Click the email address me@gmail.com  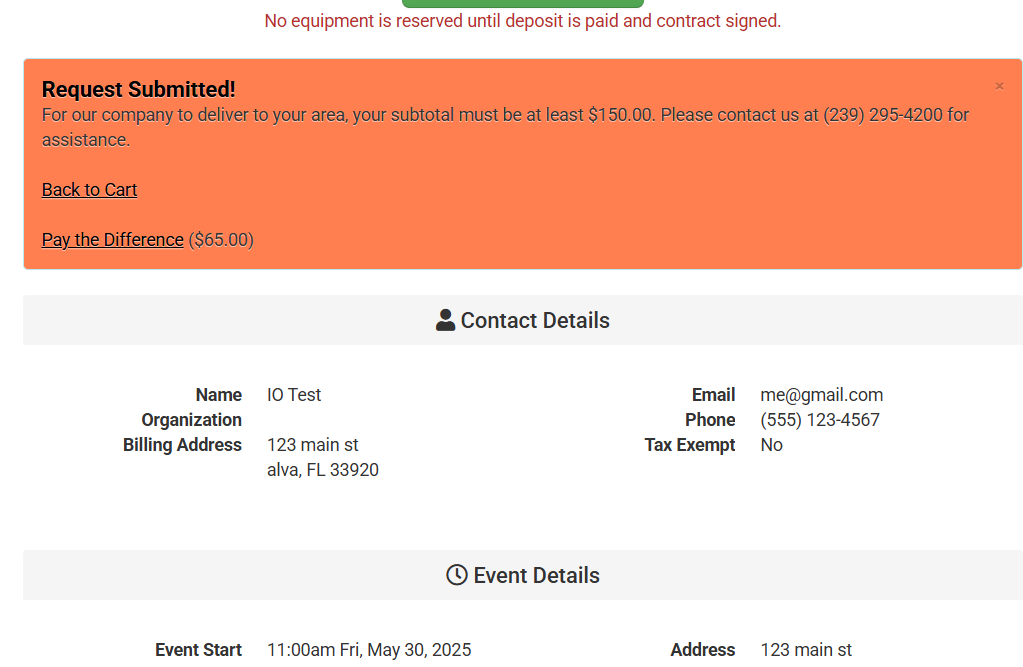pos(821,395)
